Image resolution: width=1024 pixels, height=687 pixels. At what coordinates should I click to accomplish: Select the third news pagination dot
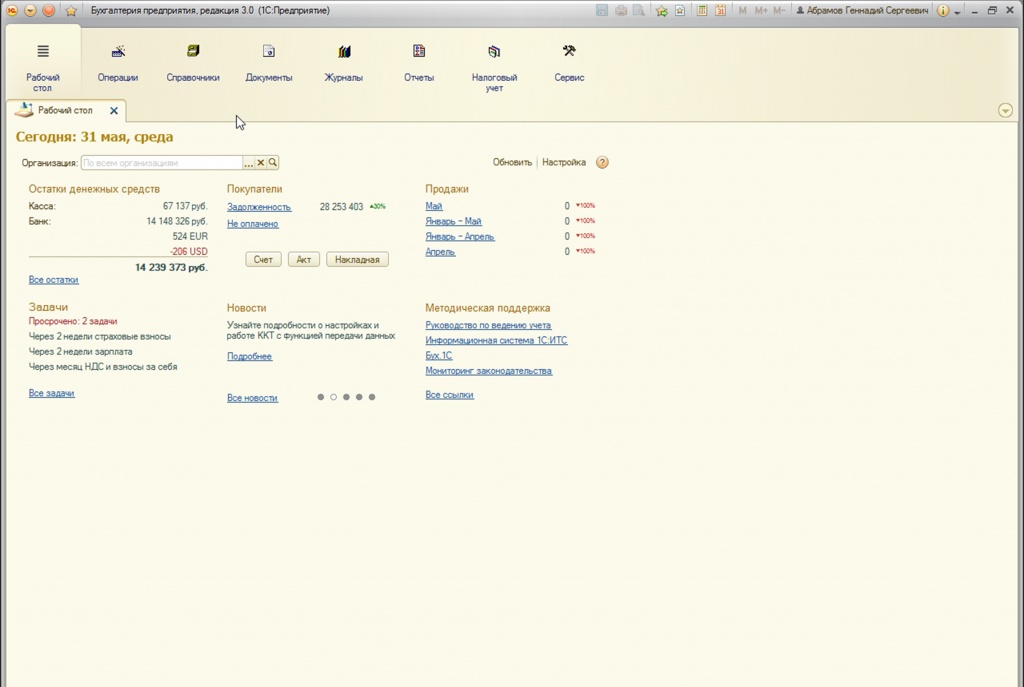click(x=346, y=397)
